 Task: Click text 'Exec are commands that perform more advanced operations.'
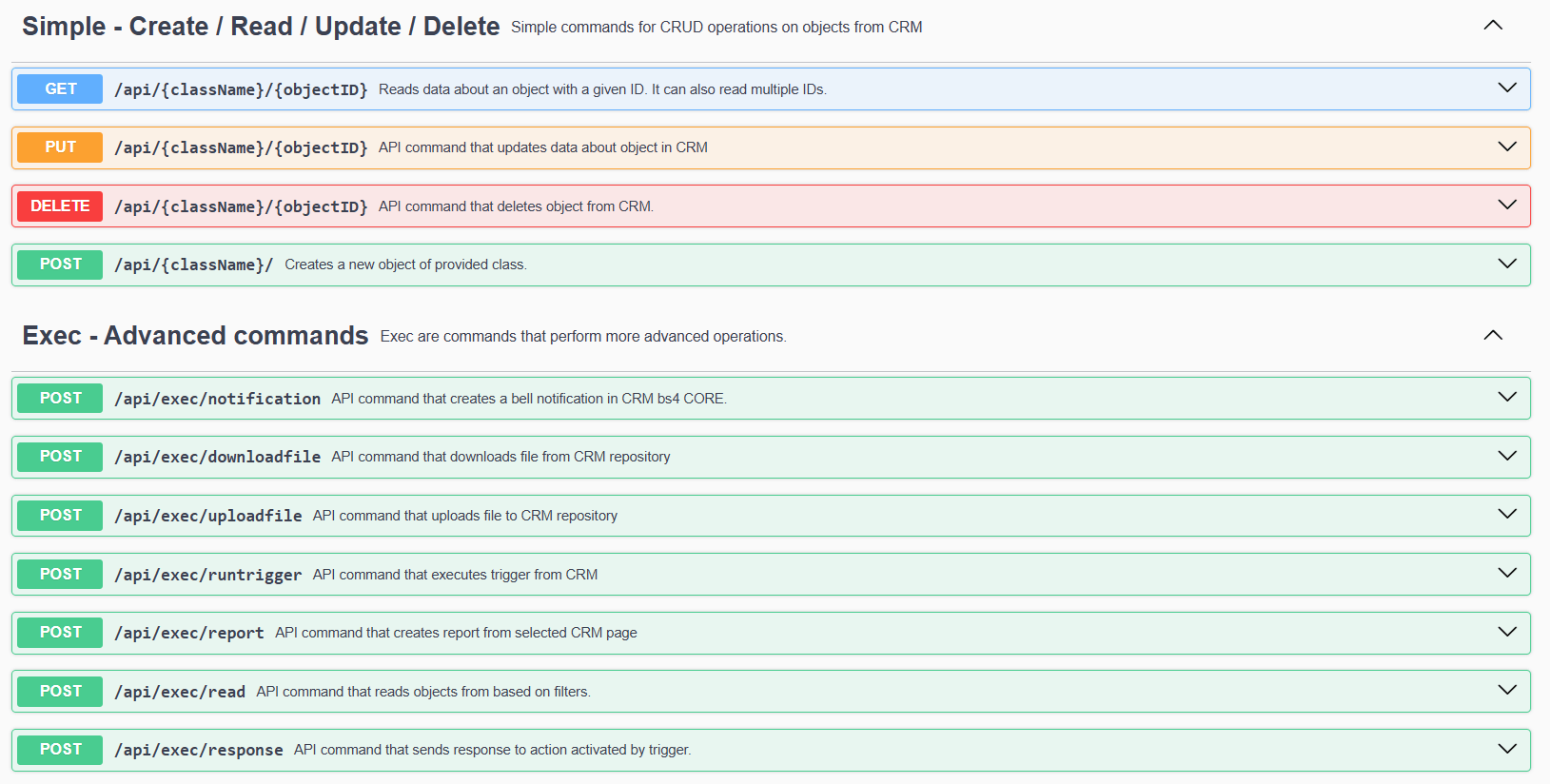coord(583,337)
